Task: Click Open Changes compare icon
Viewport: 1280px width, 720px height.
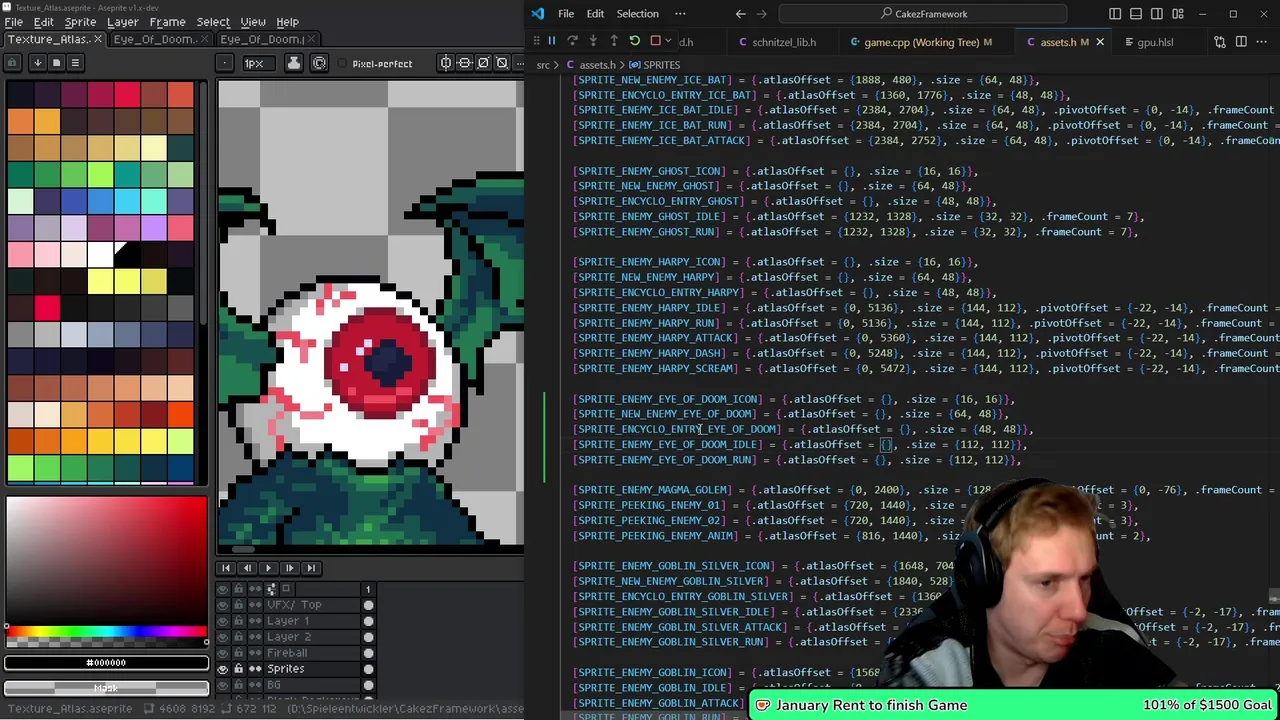Action: coord(1220,42)
